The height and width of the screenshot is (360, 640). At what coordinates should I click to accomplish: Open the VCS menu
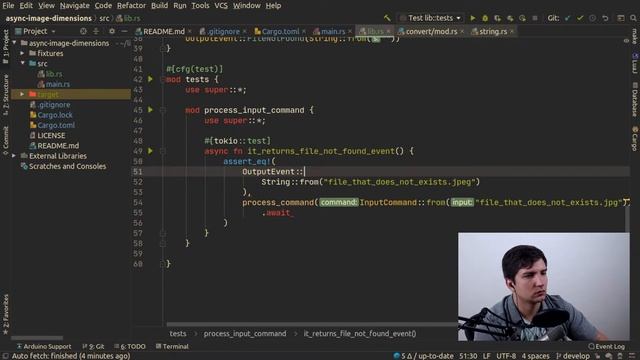pos(221,6)
